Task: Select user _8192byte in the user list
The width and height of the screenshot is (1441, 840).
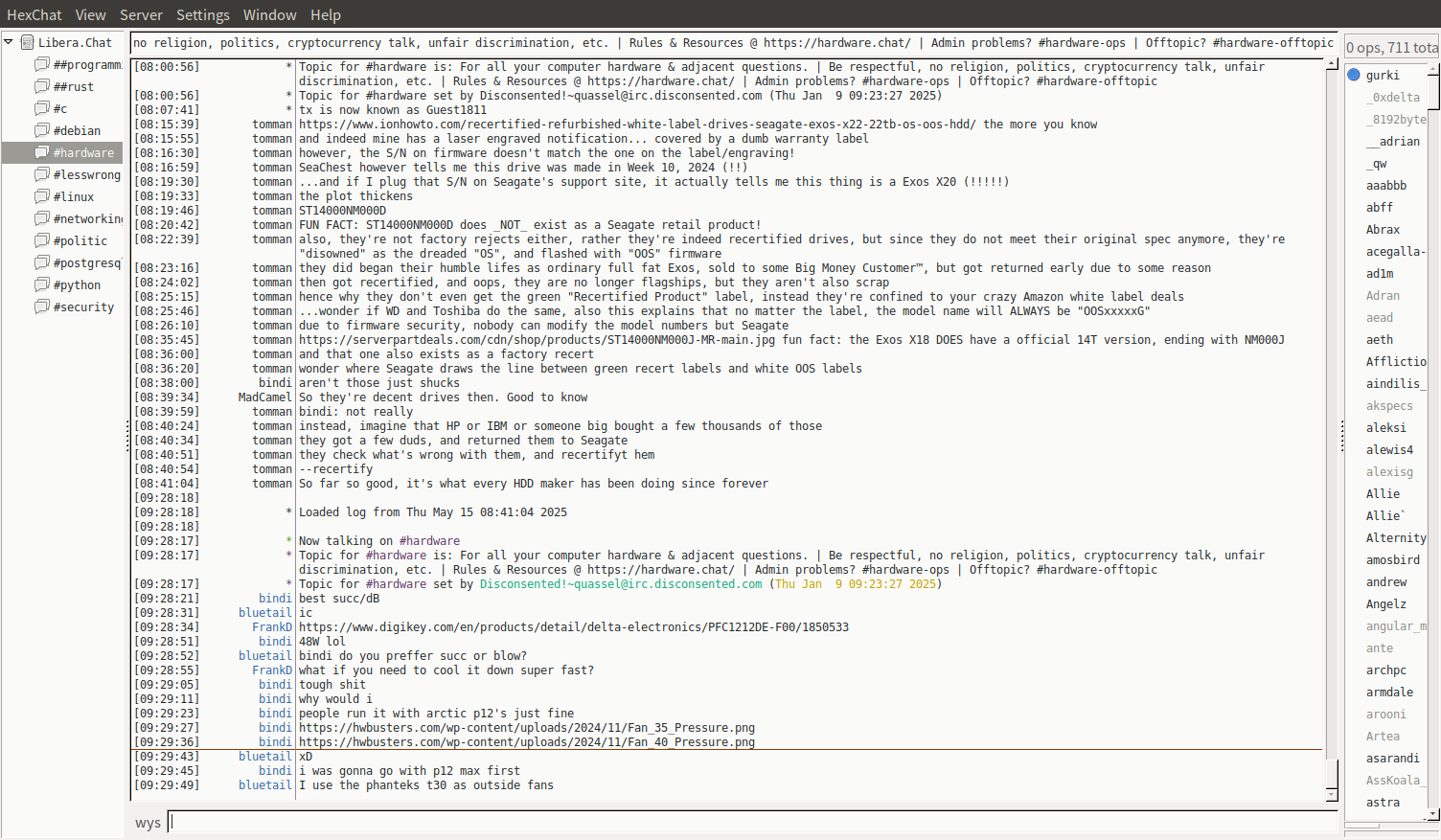Action: pyautogui.click(x=1396, y=119)
